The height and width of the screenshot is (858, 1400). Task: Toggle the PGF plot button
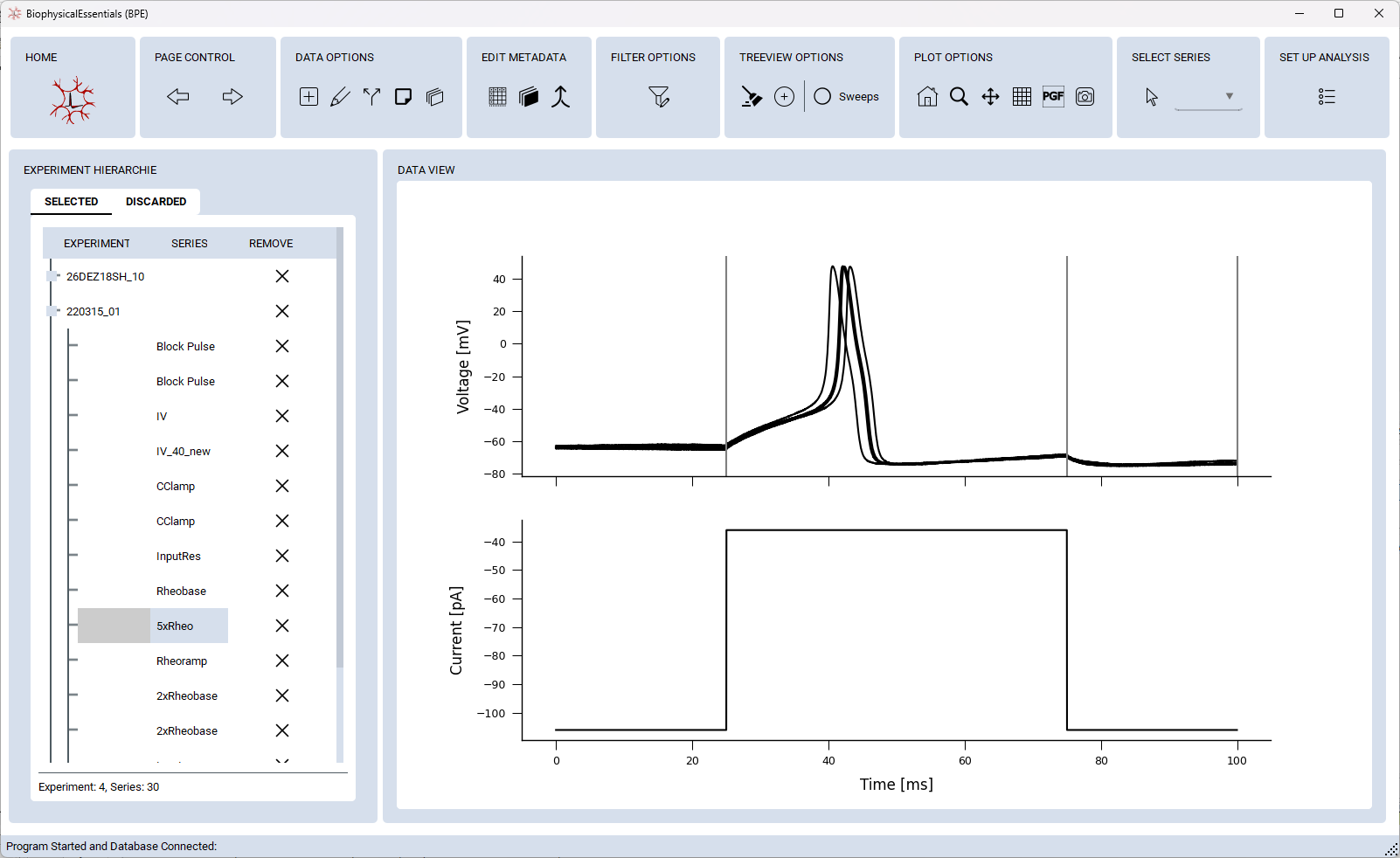[x=1053, y=97]
